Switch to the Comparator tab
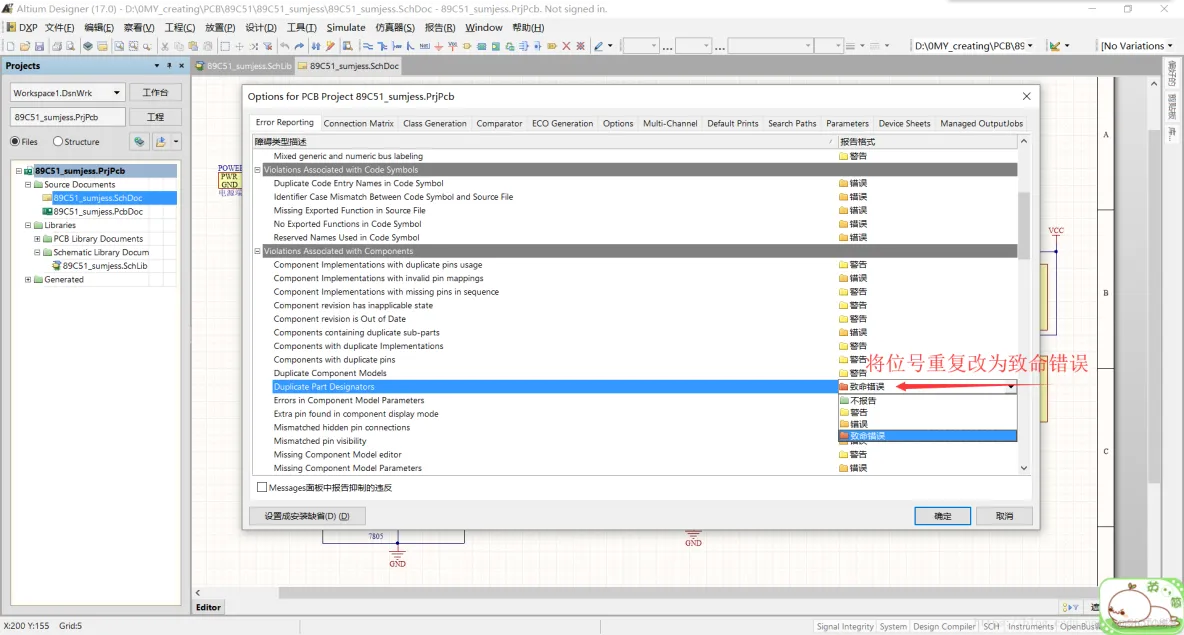1184x635 pixels. 499,123
